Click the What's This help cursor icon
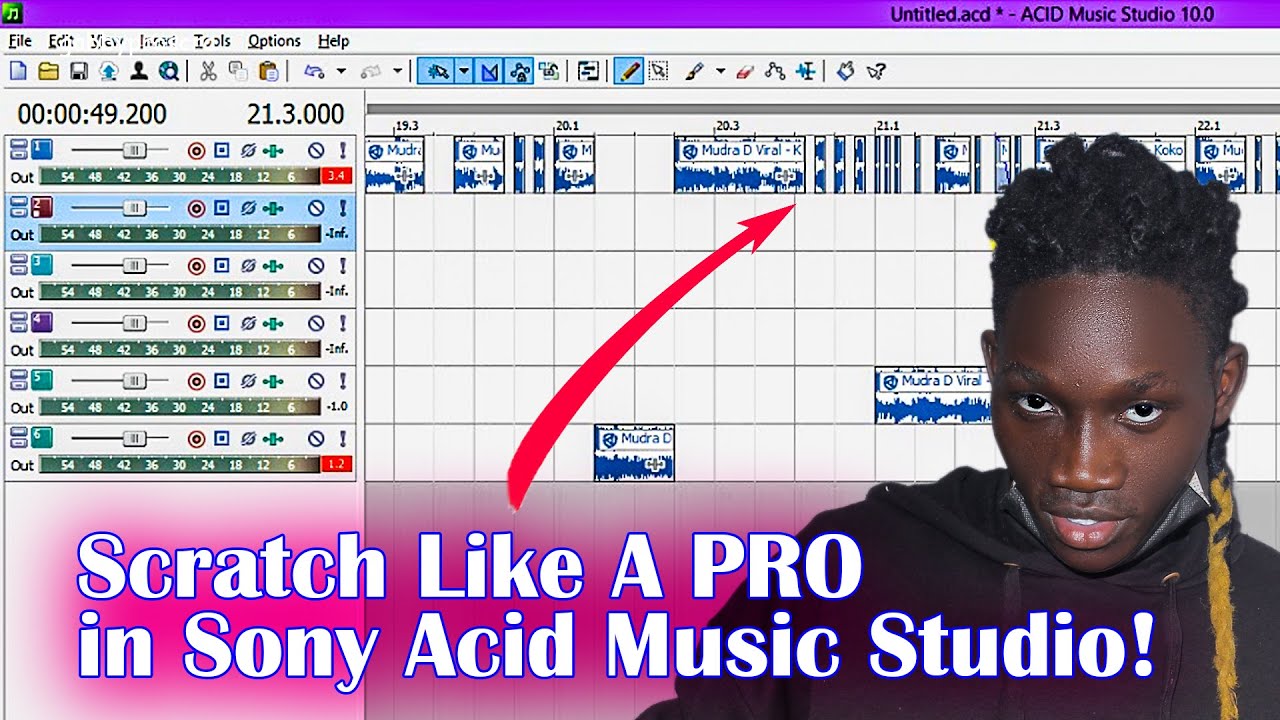The image size is (1280, 720). coord(876,71)
